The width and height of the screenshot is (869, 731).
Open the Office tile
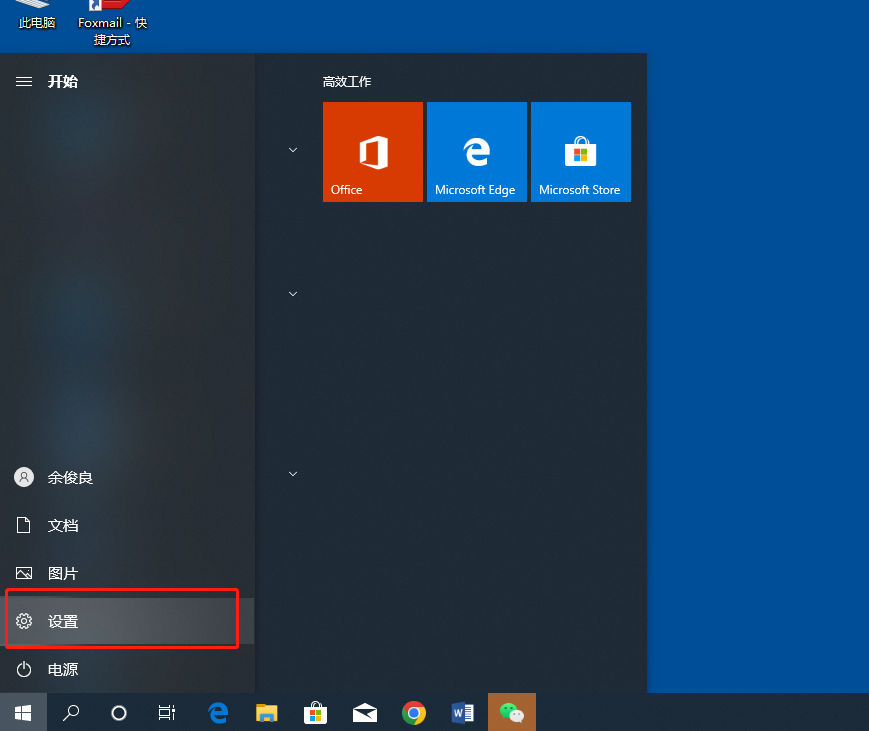click(372, 152)
